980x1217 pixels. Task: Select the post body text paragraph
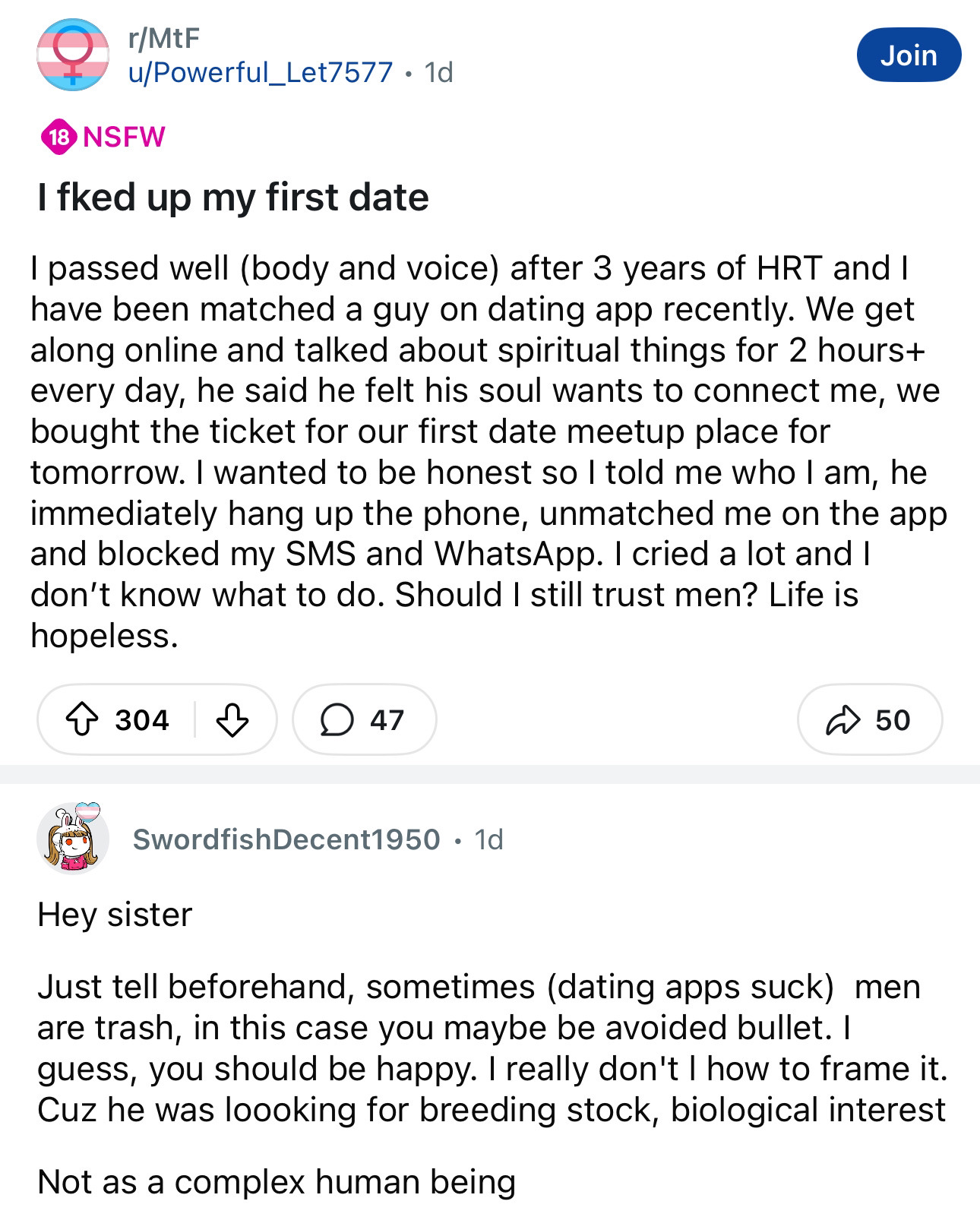(488, 451)
